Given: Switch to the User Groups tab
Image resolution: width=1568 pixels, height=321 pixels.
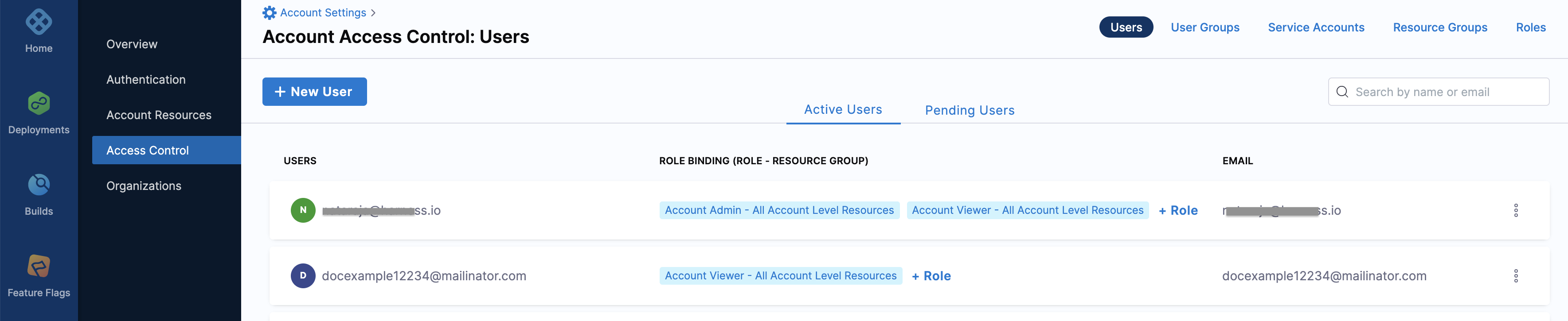Looking at the screenshot, I should (1205, 27).
